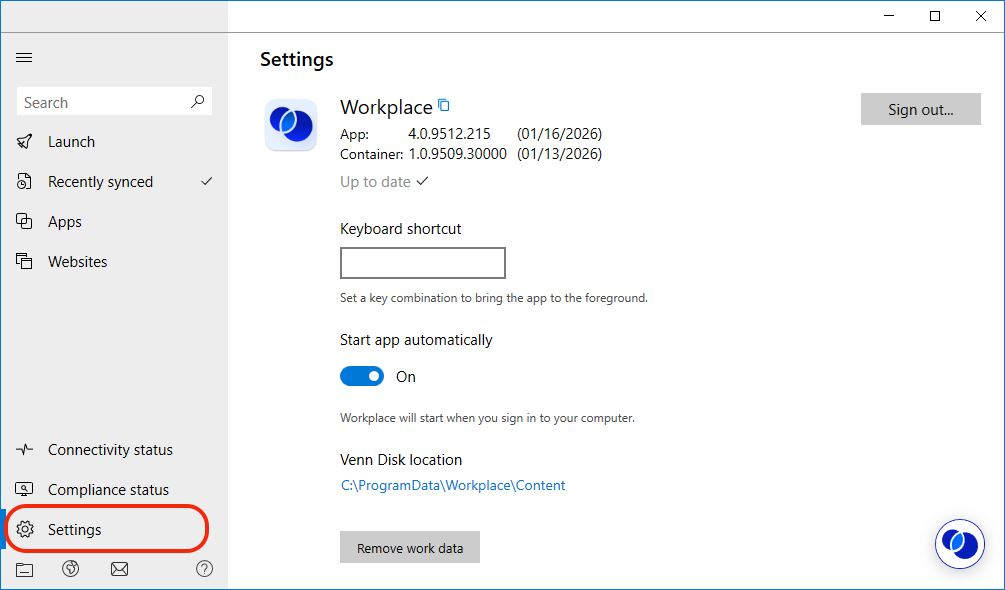
Task: Focus the Keyboard shortcut input box
Action: click(423, 263)
